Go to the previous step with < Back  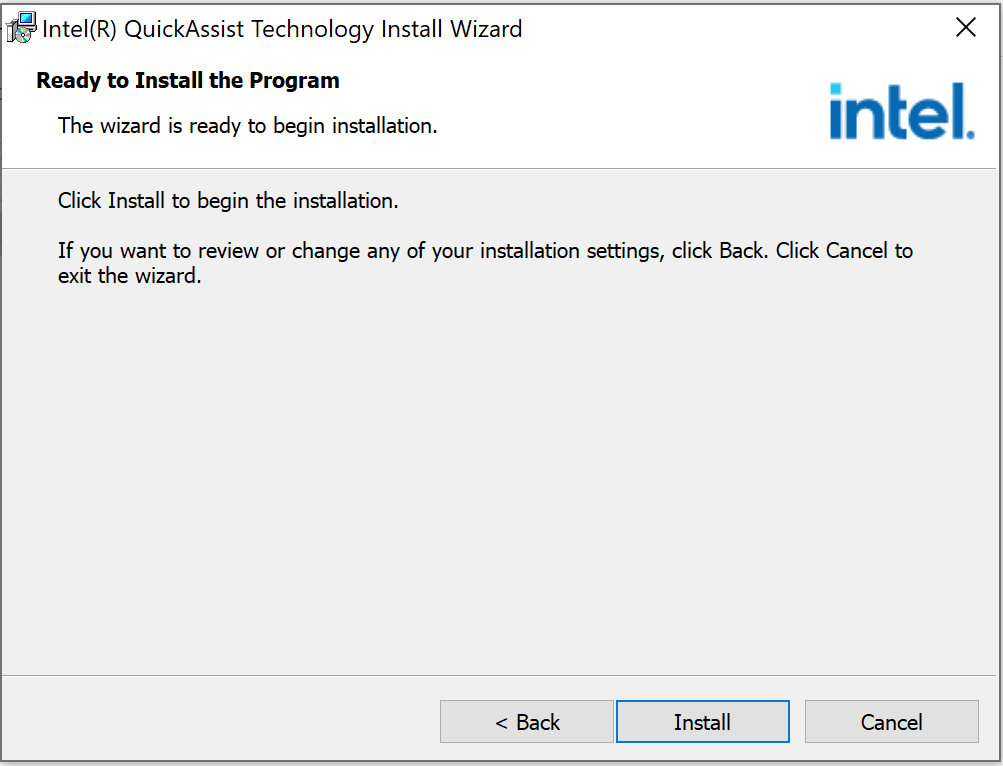[x=527, y=722]
